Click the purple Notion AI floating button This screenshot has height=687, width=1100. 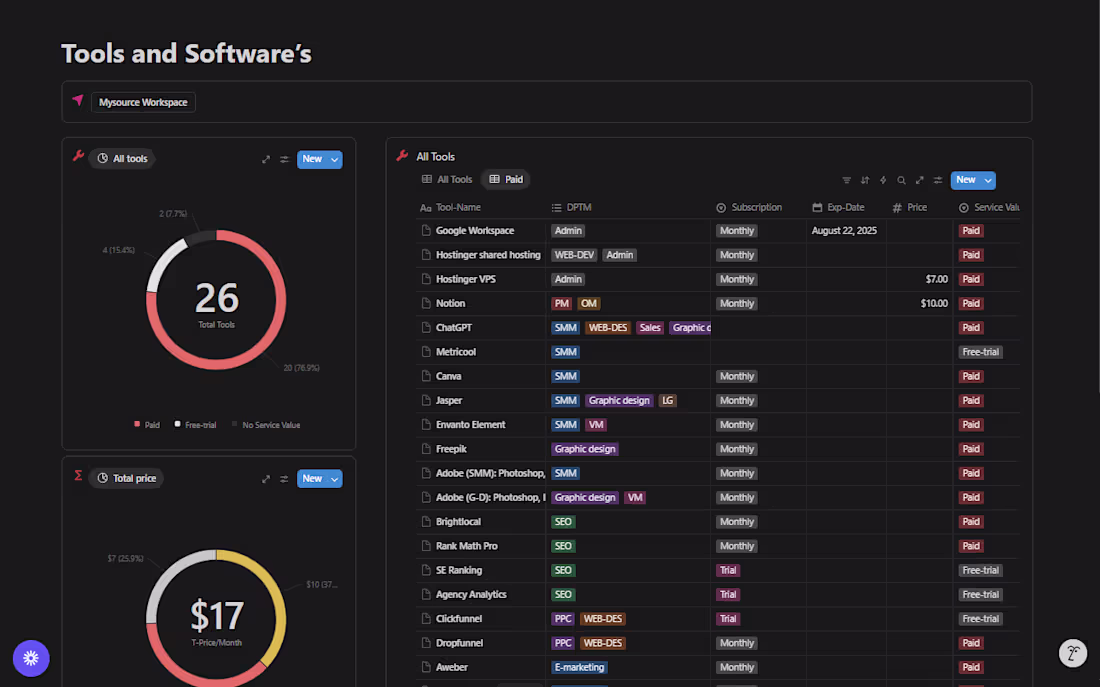tap(31, 658)
